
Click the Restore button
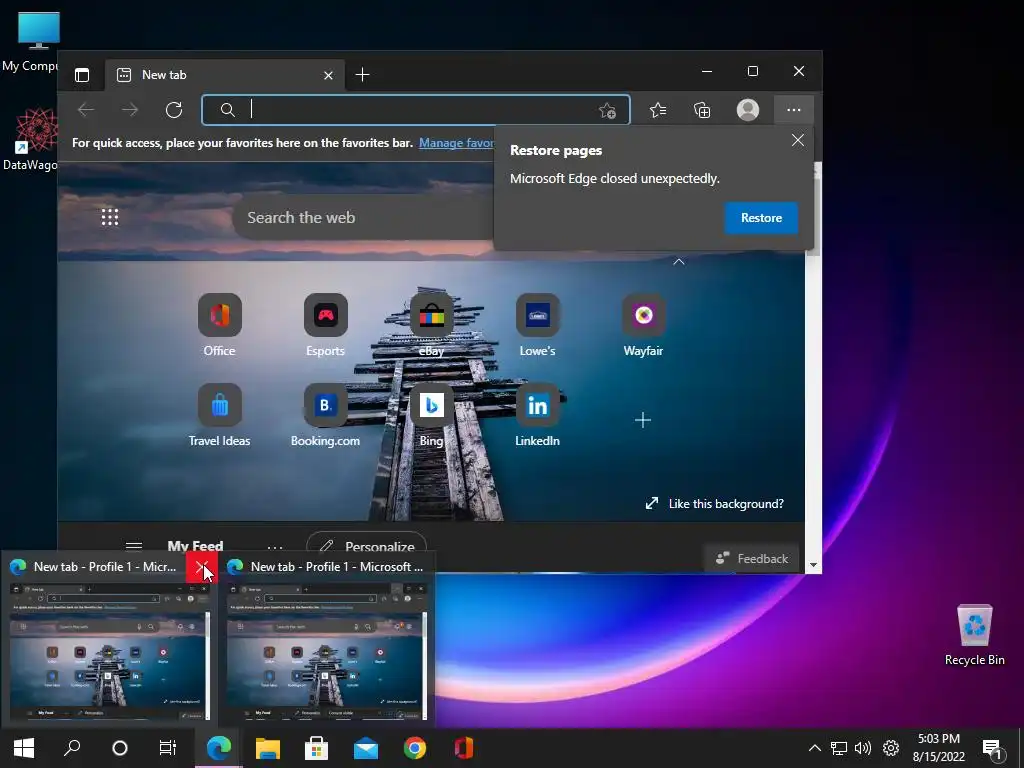(761, 217)
